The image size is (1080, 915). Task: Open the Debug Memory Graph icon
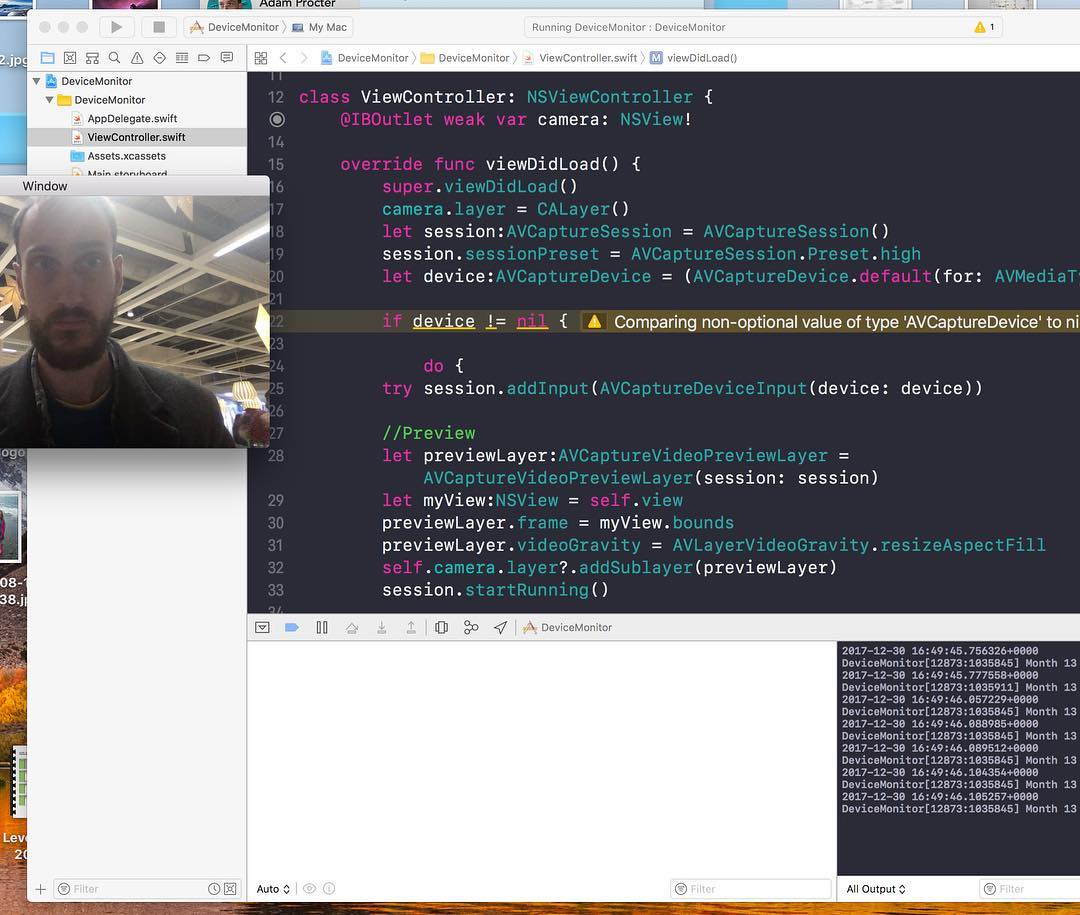tap(471, 628)
